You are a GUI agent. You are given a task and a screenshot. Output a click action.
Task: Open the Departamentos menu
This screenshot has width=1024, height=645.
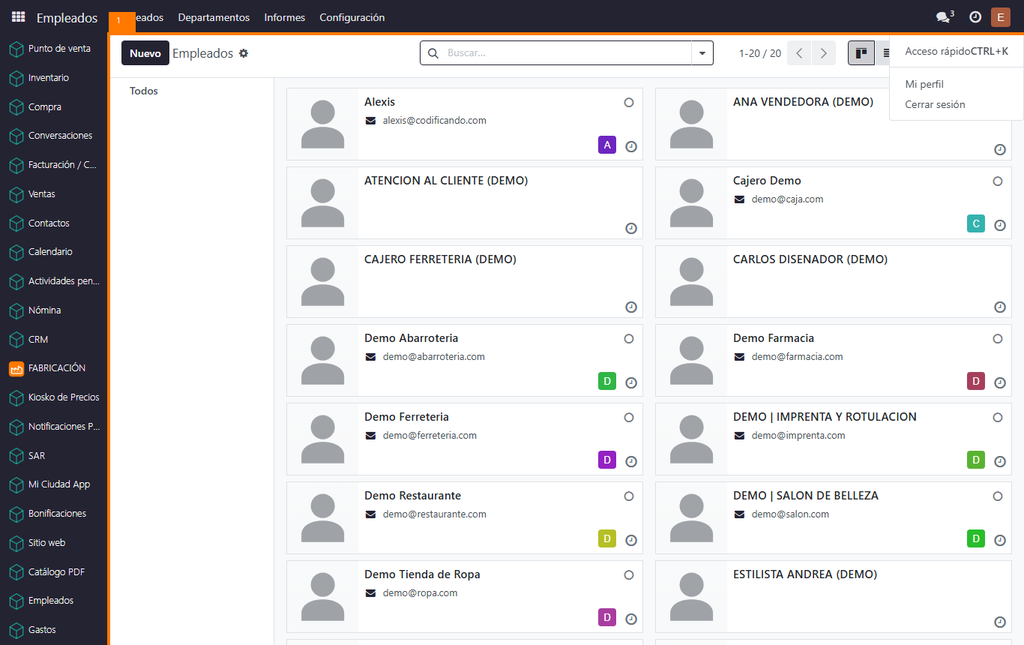(214, 18)
